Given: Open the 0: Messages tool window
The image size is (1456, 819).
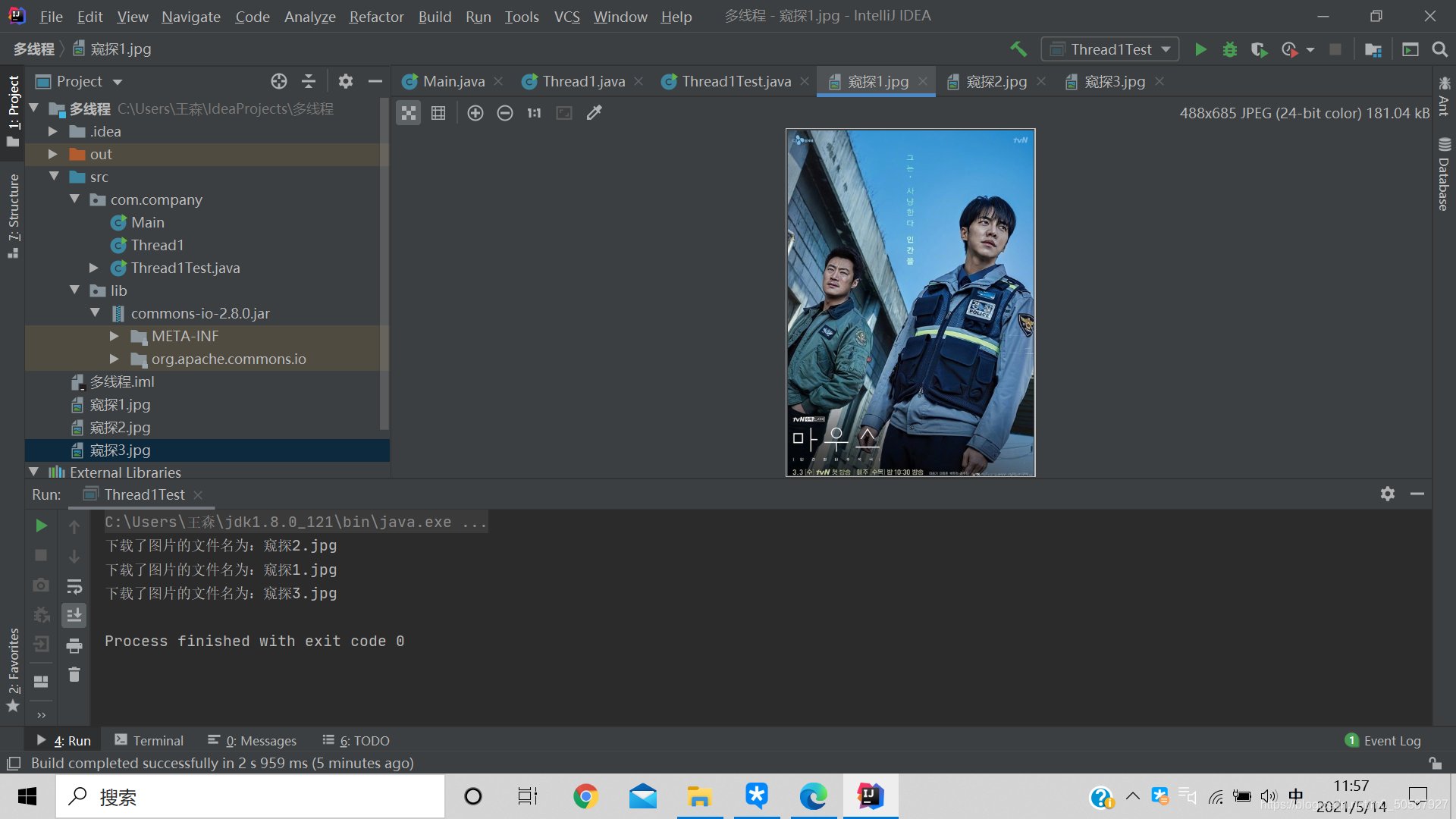Looking at the screenshot, I should (253, 741).
